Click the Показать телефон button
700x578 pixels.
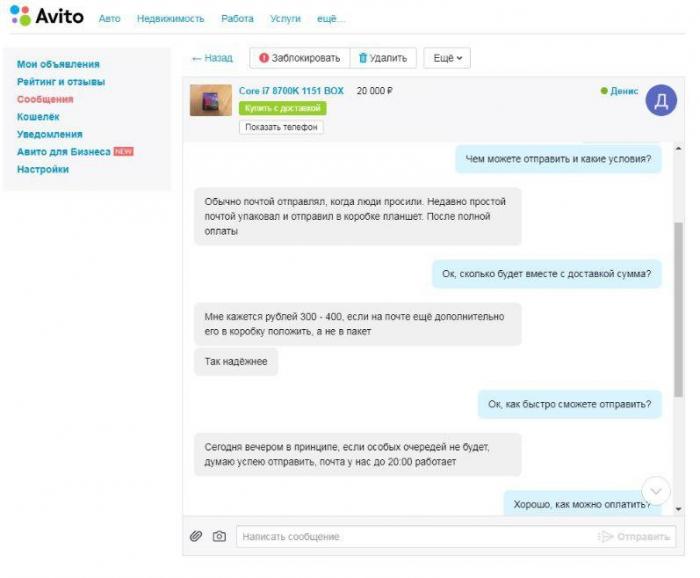[281, 127]
